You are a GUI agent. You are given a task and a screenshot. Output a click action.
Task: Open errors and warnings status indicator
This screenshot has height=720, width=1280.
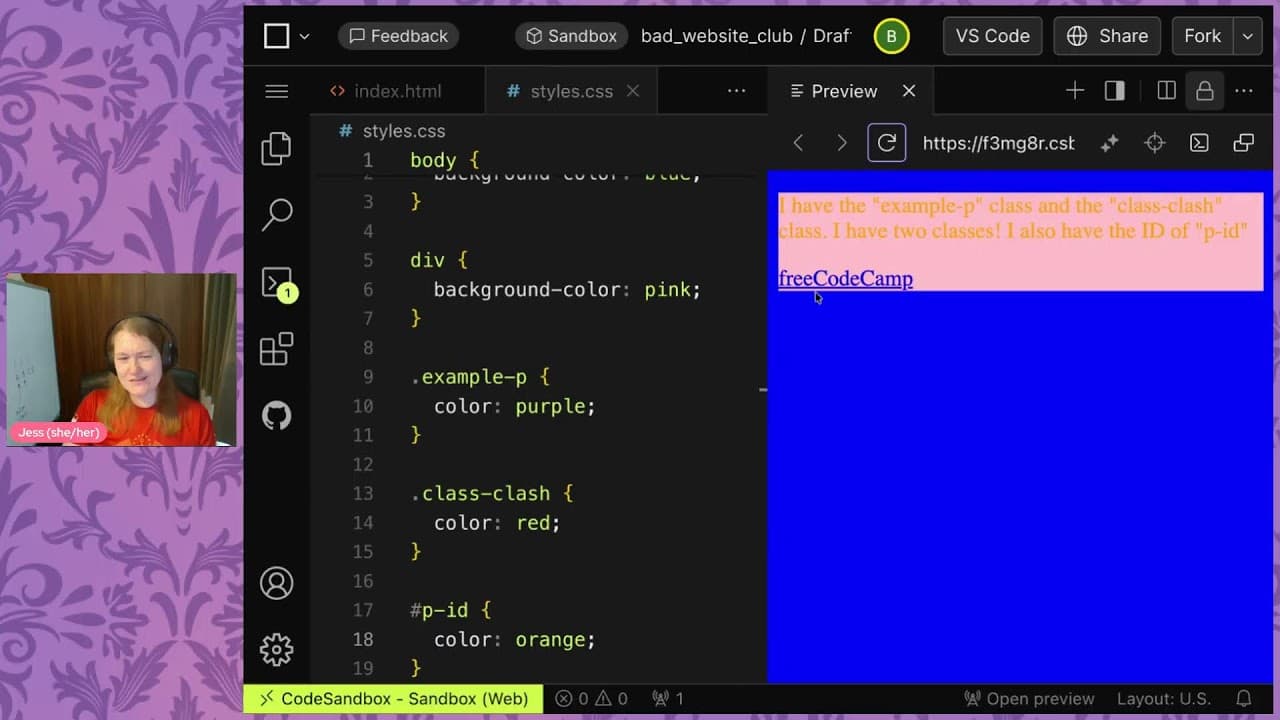tap(592, 699)
